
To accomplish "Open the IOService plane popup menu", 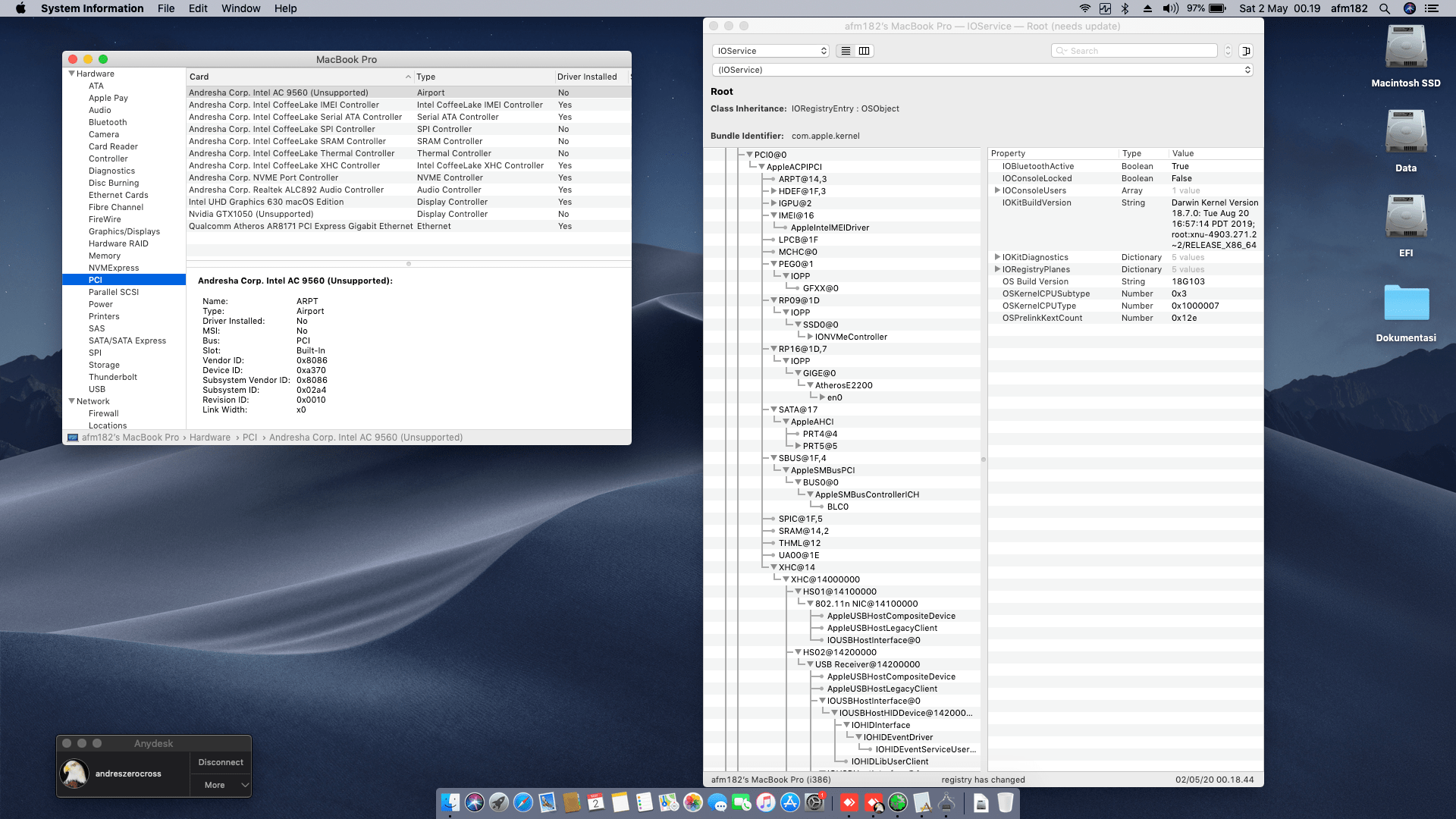I will (770, 51).
